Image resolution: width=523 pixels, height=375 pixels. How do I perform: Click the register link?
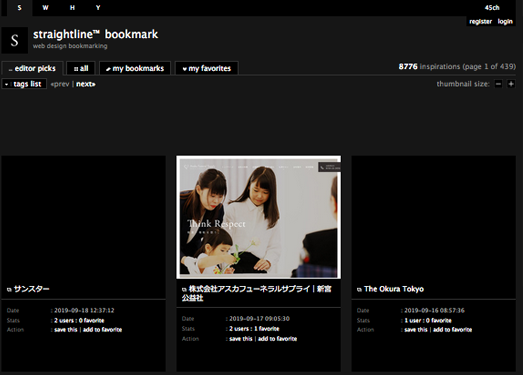coord(481,22)
